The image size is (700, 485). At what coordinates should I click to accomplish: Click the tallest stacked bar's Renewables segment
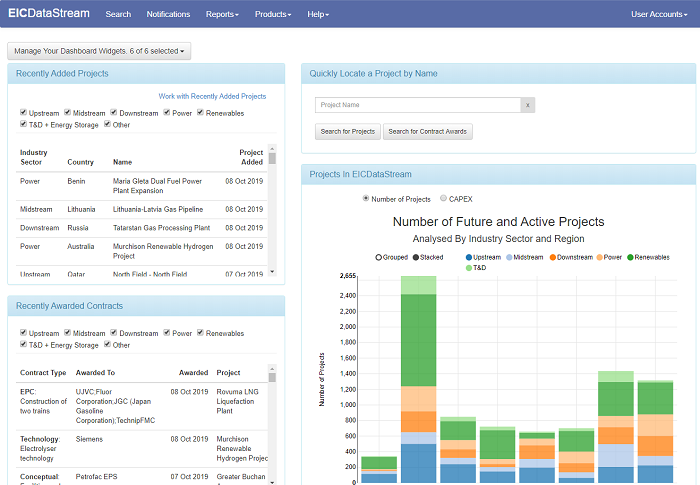[x=418, y=340]
